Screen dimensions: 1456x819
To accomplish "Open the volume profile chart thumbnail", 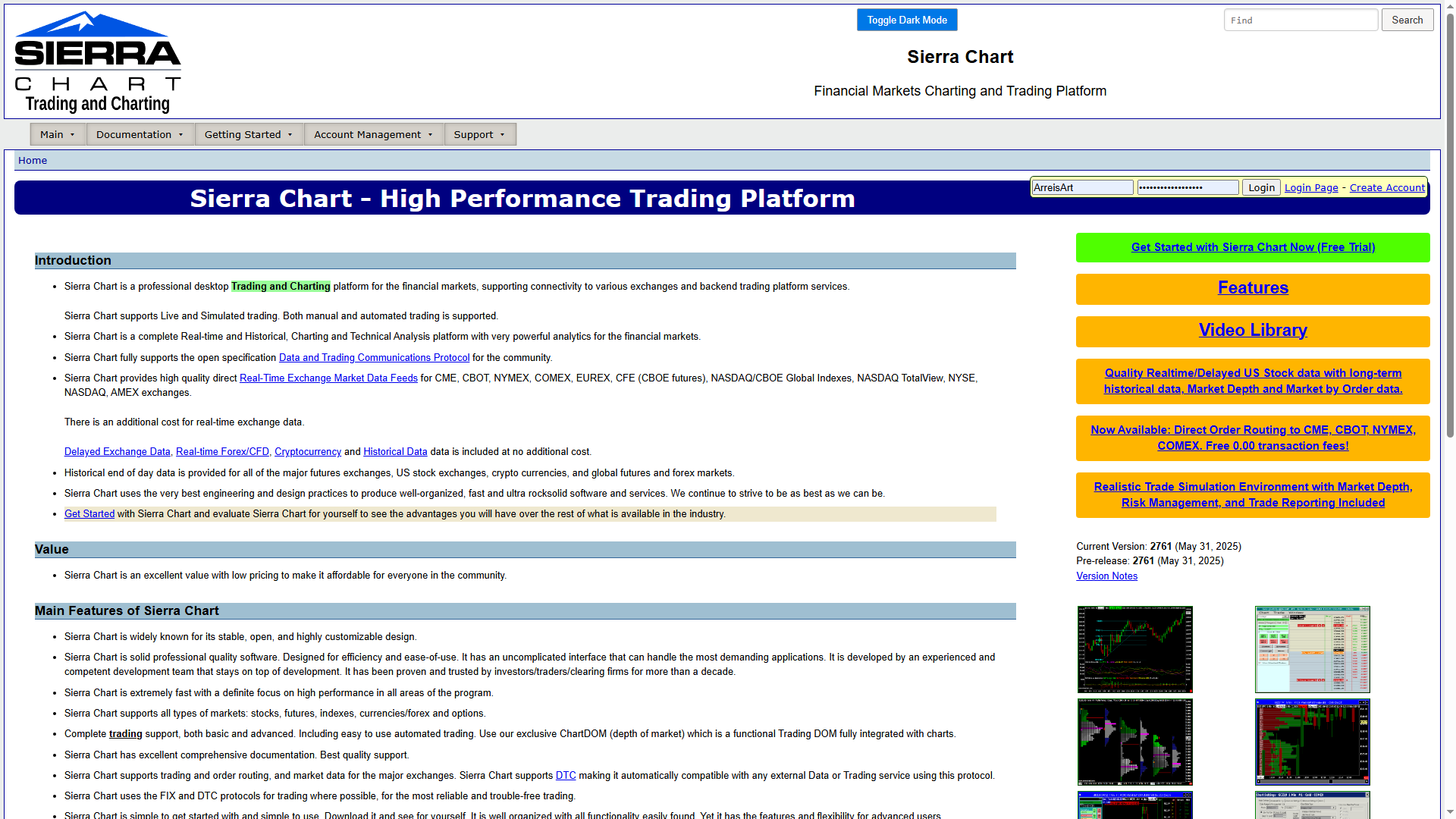I will [1134, 742].
